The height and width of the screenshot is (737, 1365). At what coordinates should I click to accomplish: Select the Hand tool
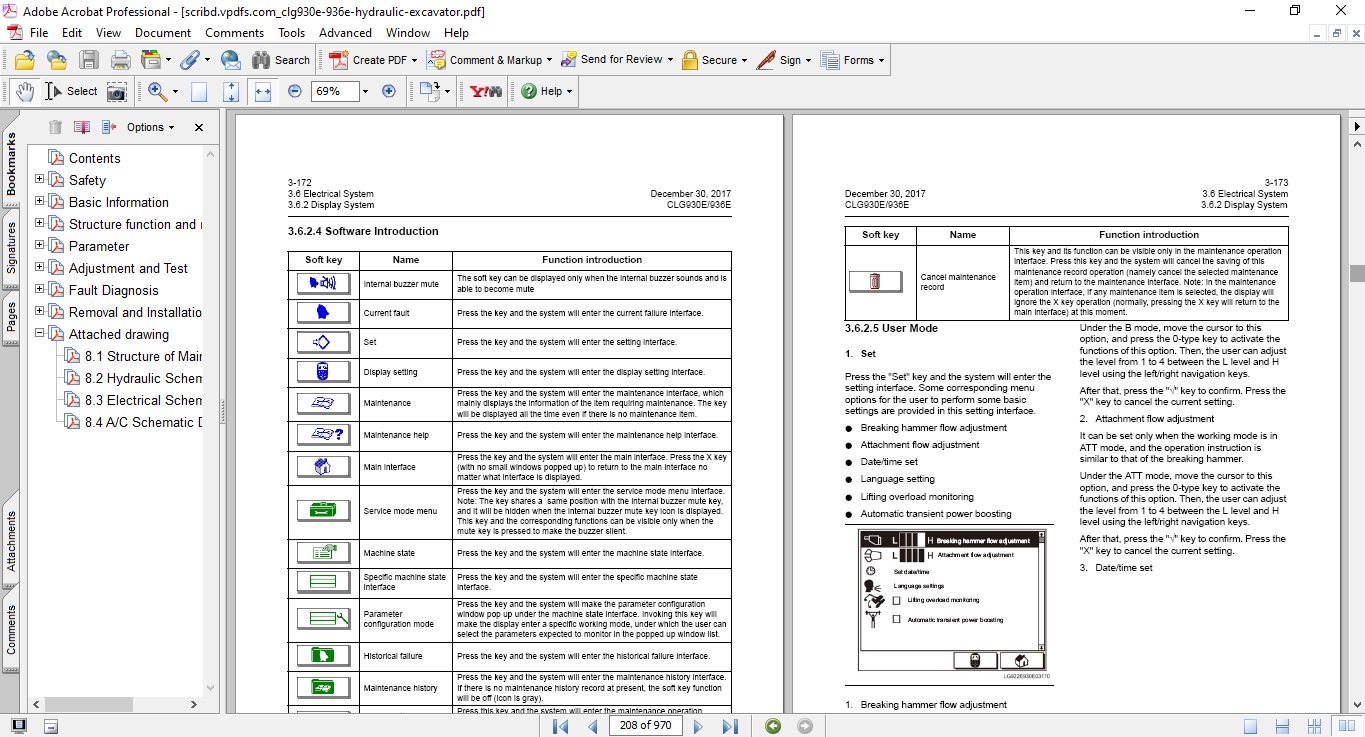[24, 91]
